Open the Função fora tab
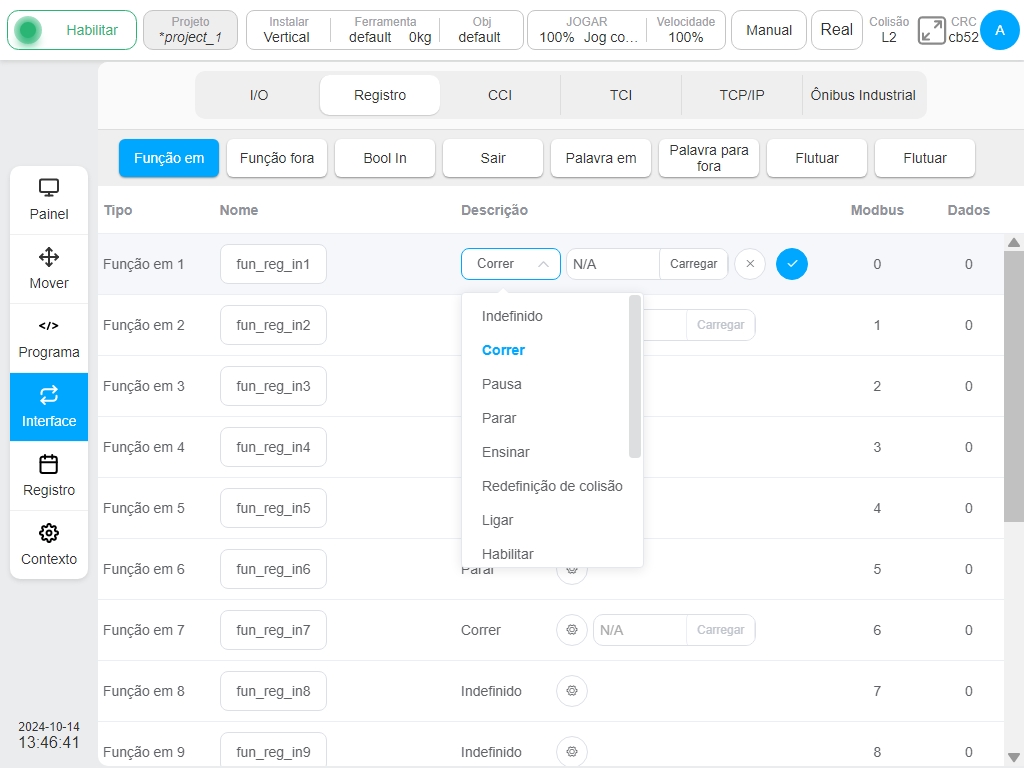 coord(277,158)
